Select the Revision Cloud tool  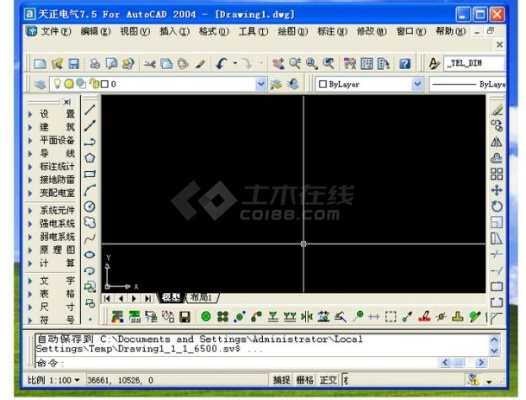90,222
